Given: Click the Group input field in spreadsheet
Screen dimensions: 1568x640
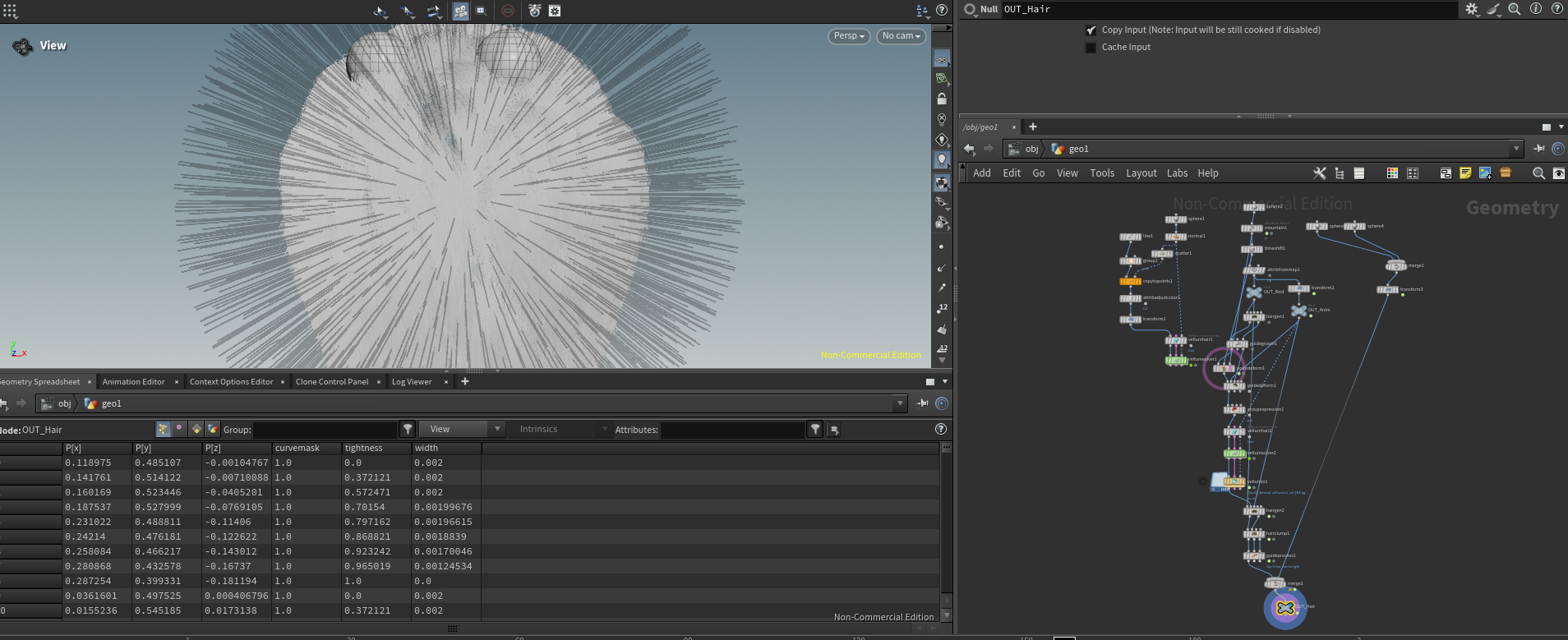Looking at the screenshot, I should 325,430.
